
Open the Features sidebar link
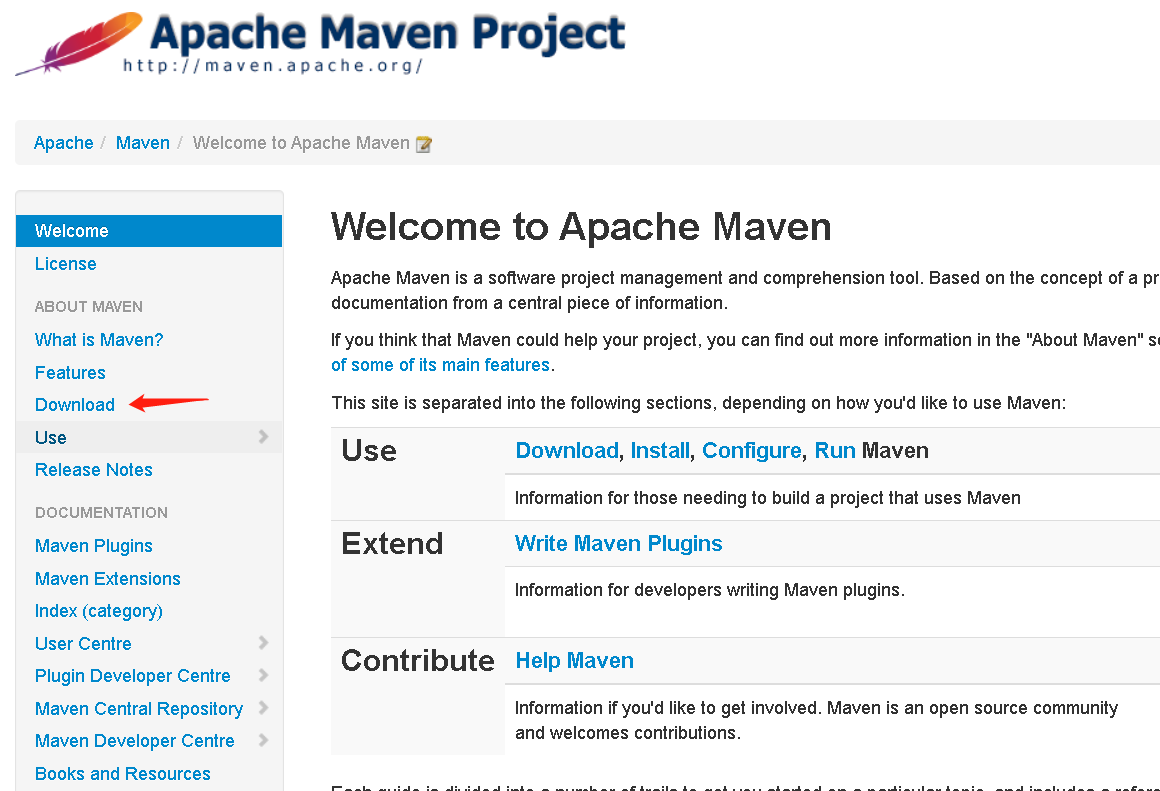70,372
